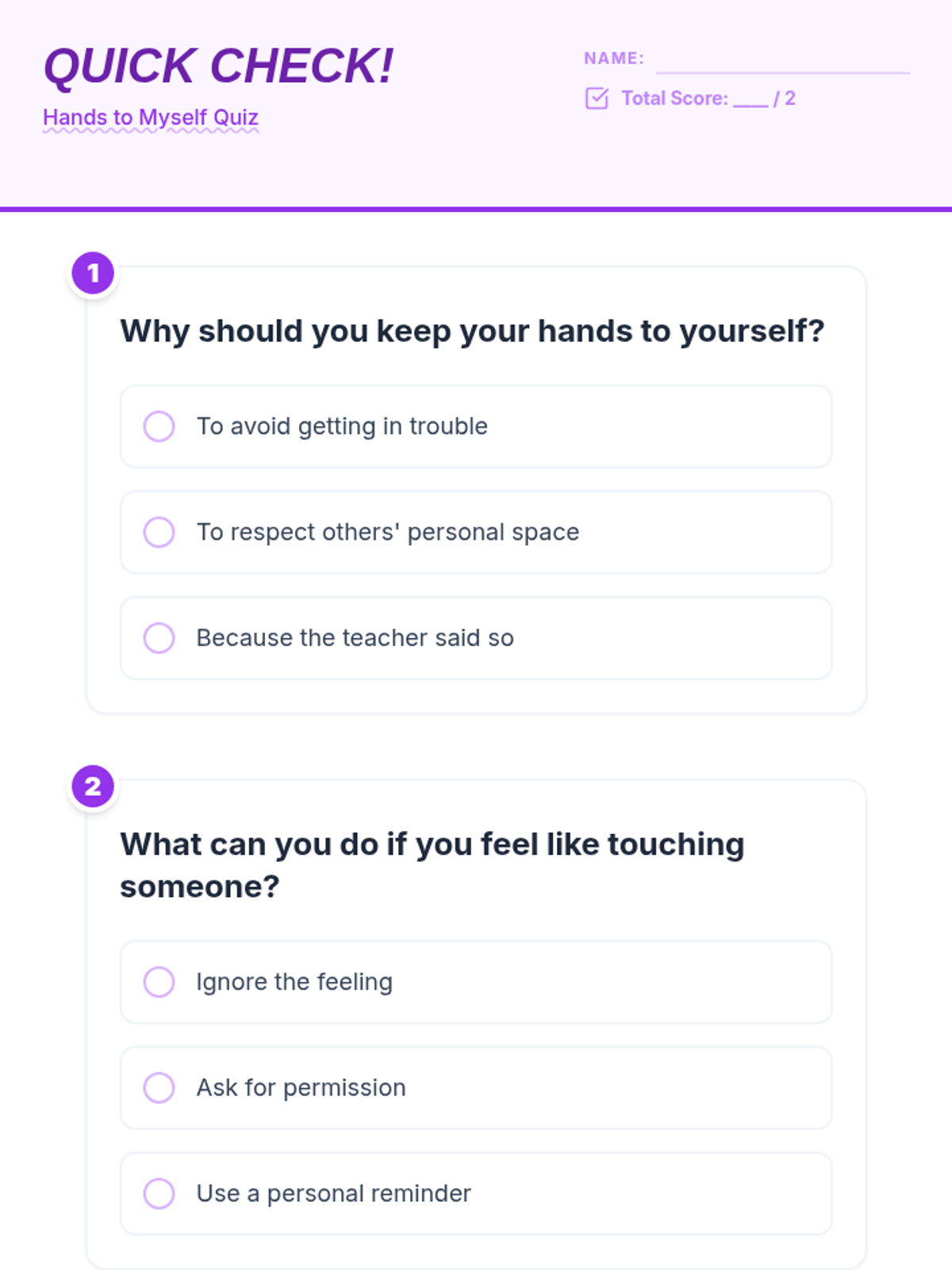Select radio for 'Ask for permission'
The image size is (952, 1270).
[159, 1087]
